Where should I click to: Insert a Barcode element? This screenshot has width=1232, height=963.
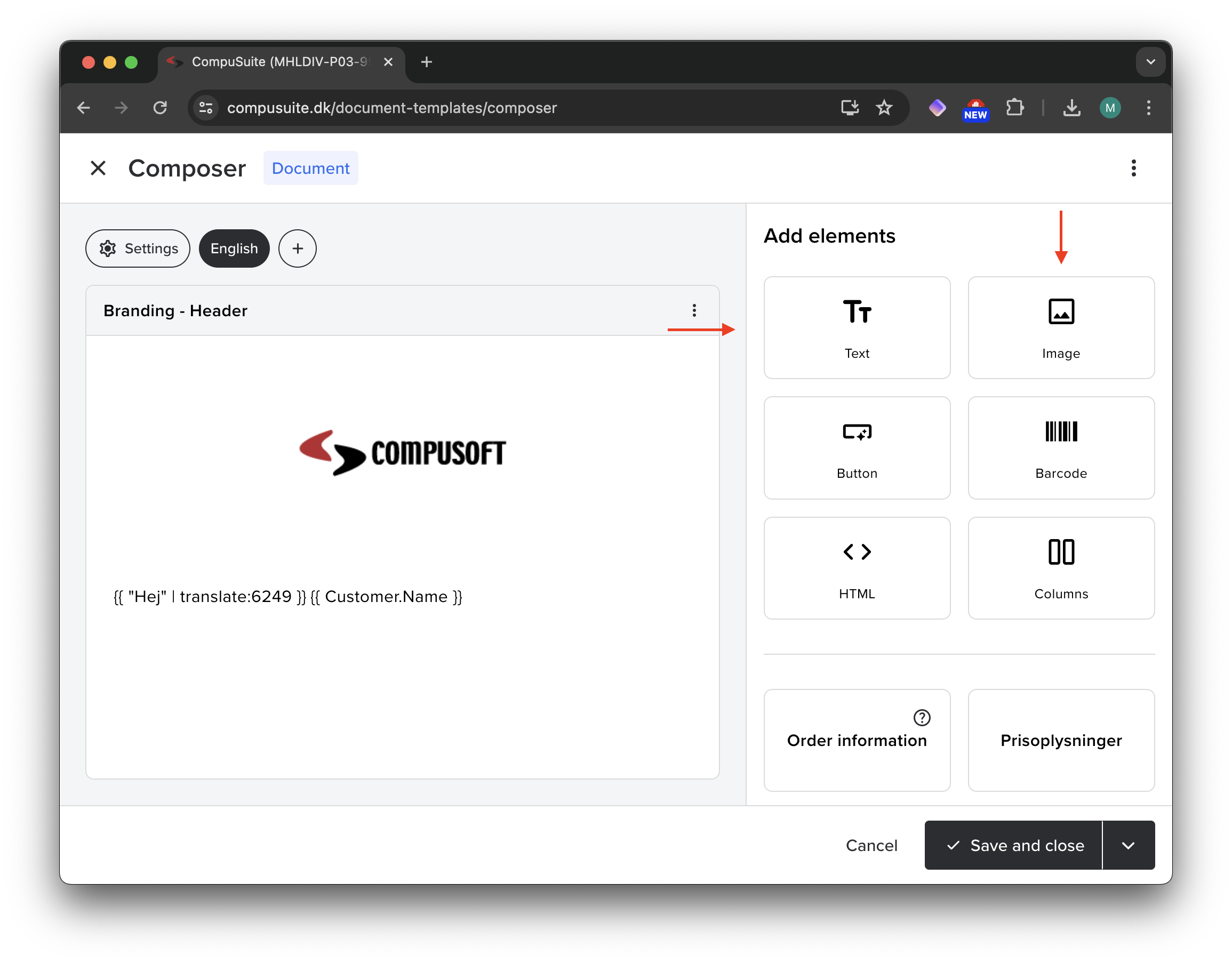point(1060,447)
